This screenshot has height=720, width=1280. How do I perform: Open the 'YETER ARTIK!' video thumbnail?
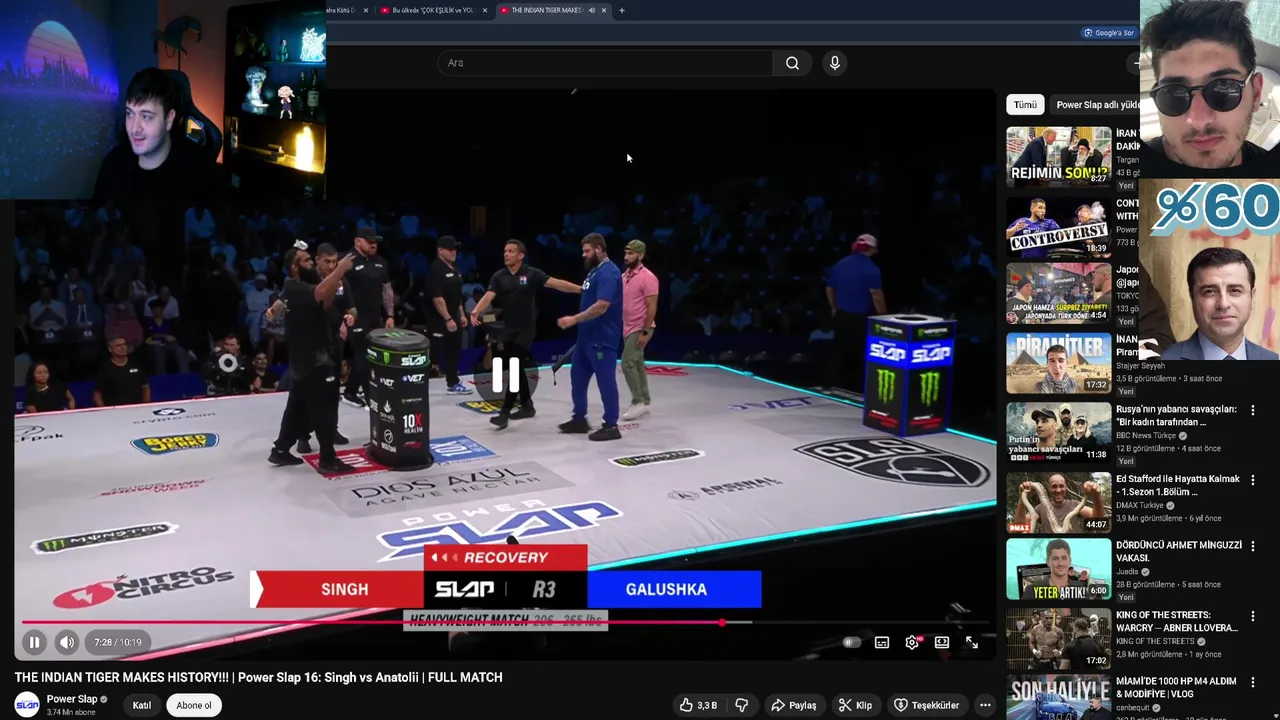(x=1058, y=568)
